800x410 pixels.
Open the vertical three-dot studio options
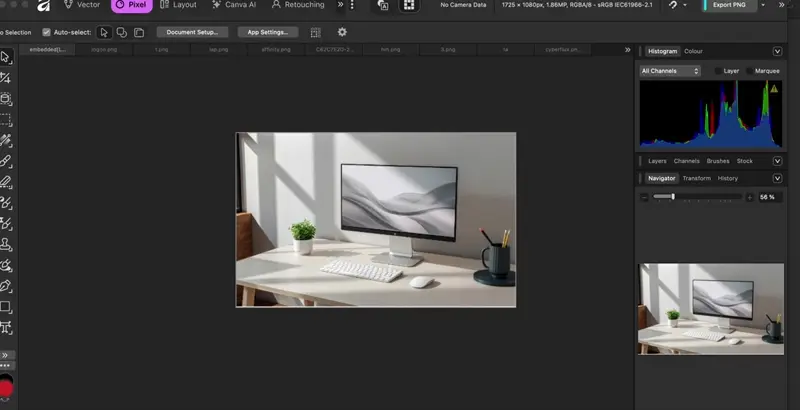pos(352,5)
